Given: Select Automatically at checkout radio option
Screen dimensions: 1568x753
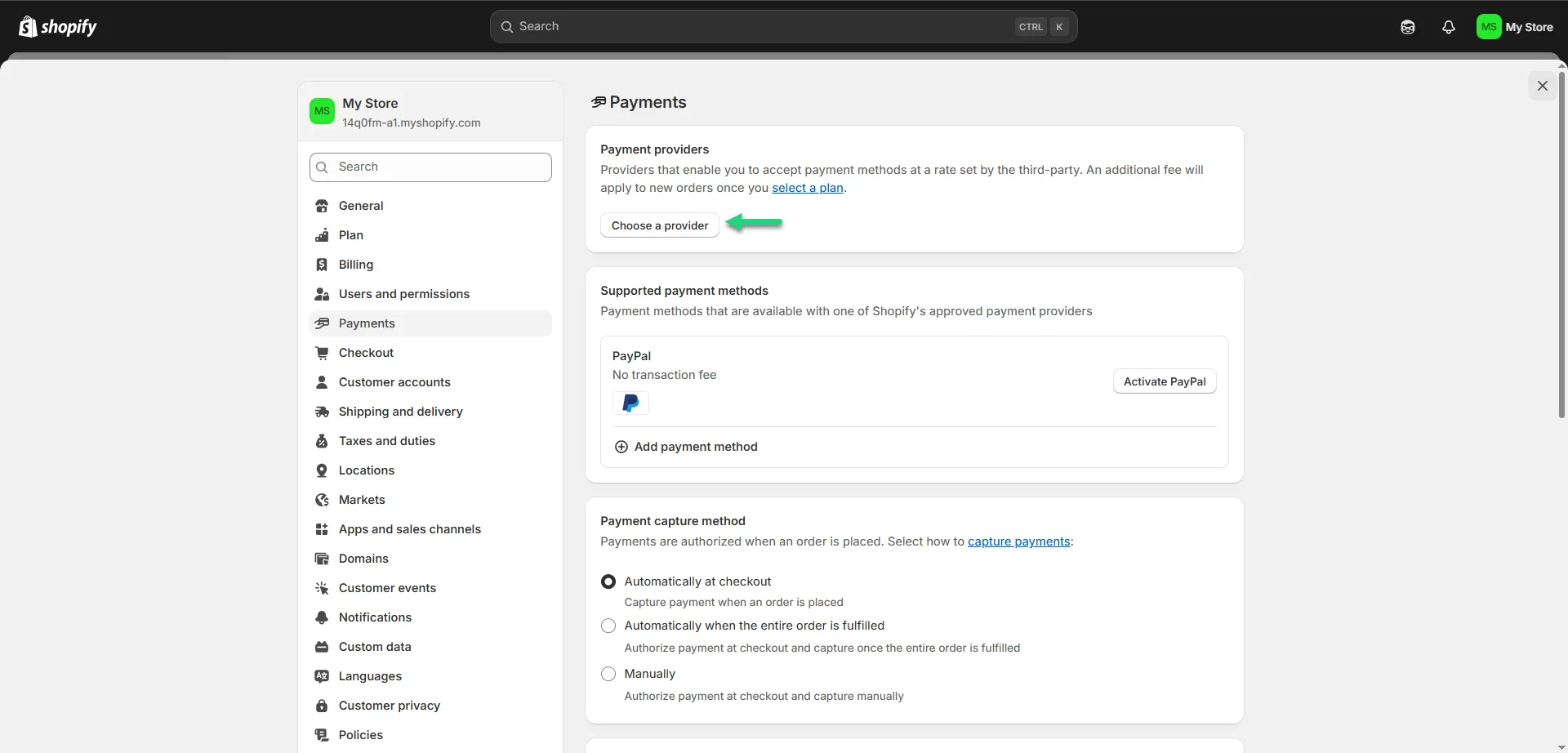Looking at the screenshot, I should pyautogui.click(x=608, y=581).
